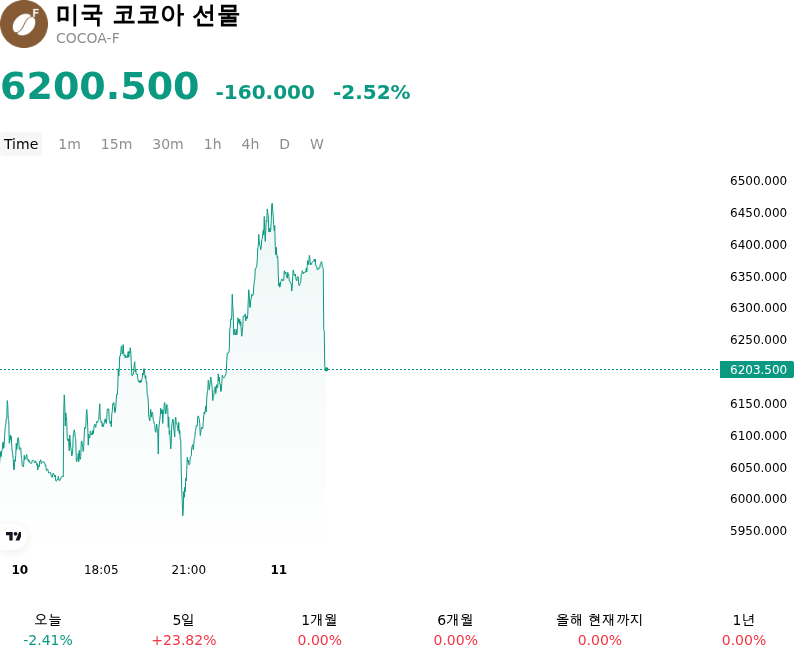800x660 pixels.
Task: Click the 21:00 time axis label
Action: 188,569
